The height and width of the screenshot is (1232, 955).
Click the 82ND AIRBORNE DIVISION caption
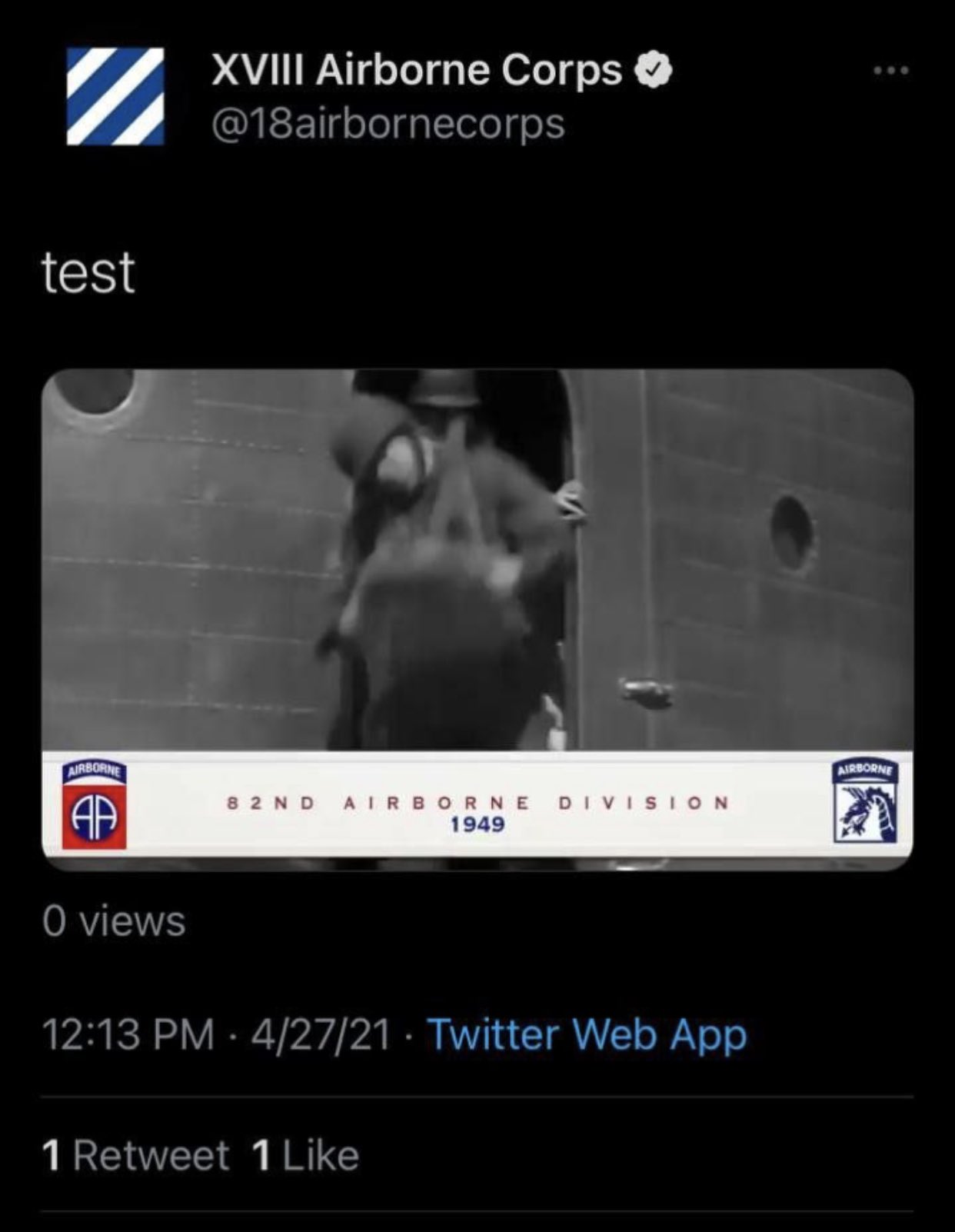coord(477,803)
